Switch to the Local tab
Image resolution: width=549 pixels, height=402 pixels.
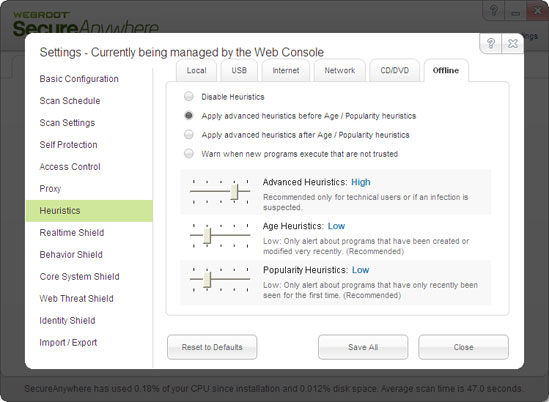click(x=196, y=70)
